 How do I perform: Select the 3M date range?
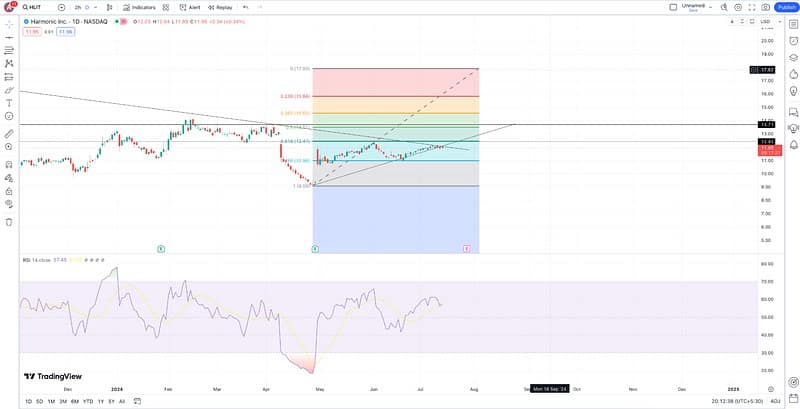click(63, 402)
